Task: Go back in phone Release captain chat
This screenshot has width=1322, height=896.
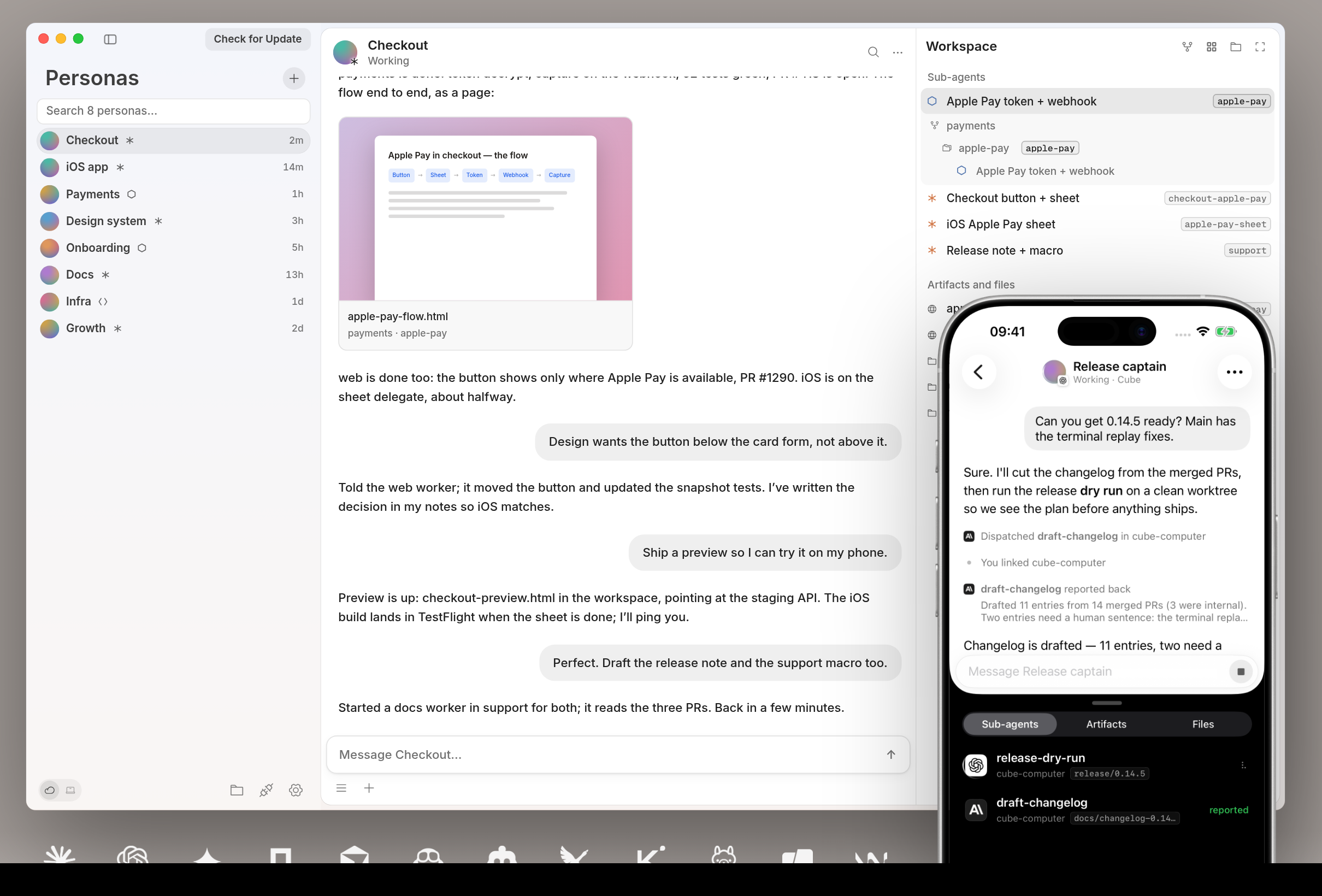Action: click(978, 372)
